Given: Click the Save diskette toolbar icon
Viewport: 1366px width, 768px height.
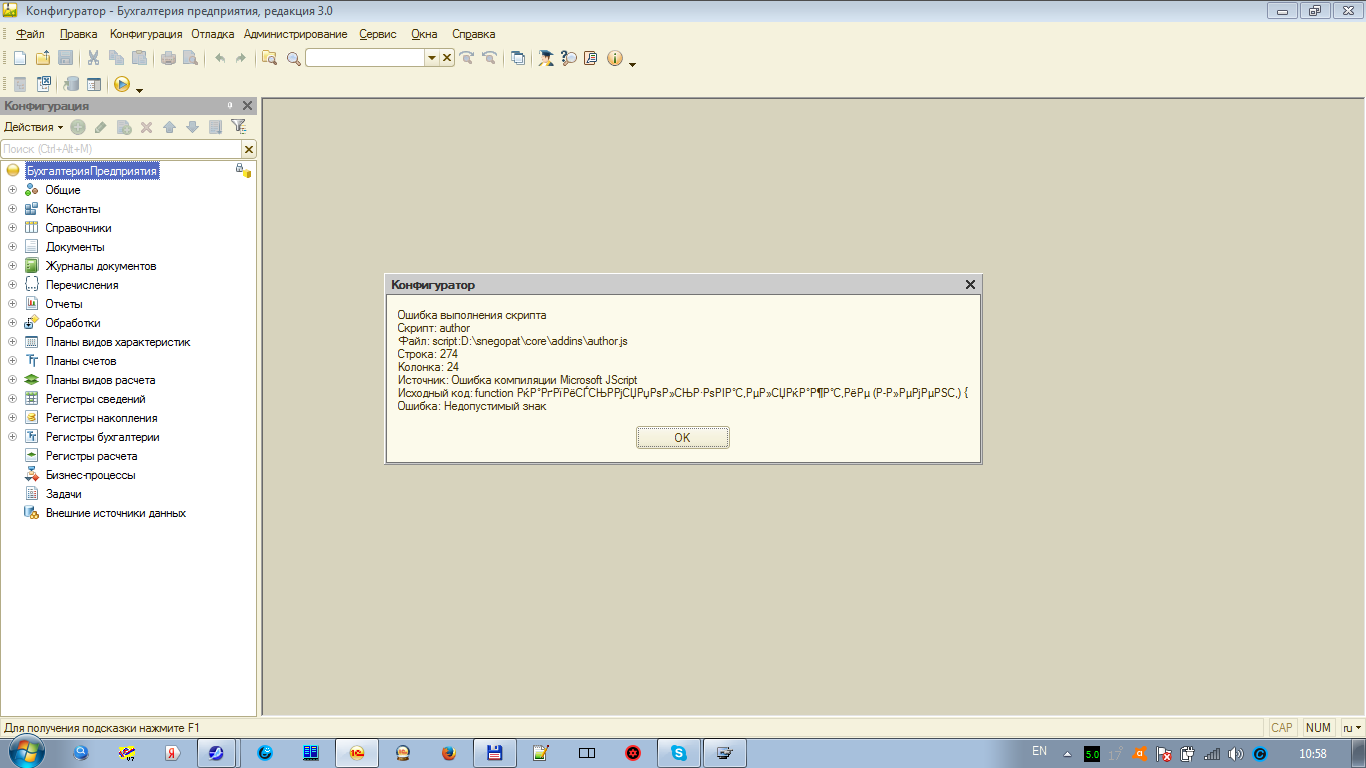Looking at the screenshot, I should 65,58.
